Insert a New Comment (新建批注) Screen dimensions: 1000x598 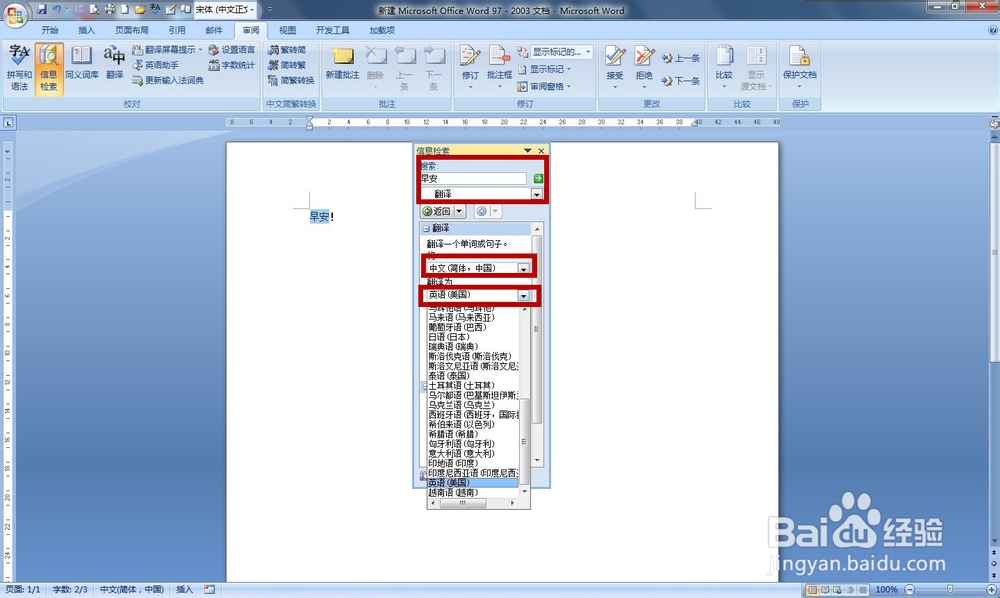[342, 62]
